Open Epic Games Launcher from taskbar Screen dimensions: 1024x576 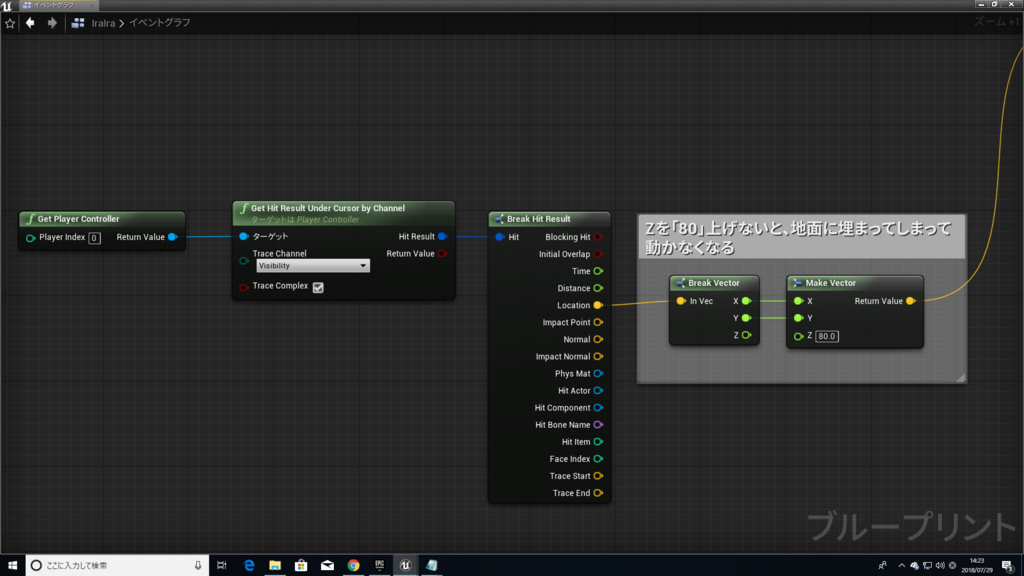[x=379, y=565]
